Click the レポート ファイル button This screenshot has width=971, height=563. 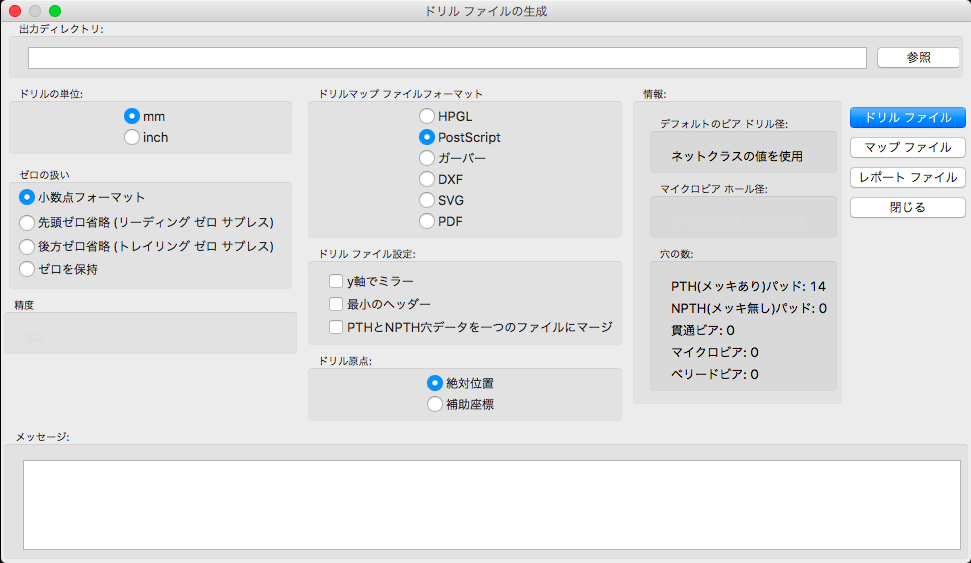click(907, 178)
